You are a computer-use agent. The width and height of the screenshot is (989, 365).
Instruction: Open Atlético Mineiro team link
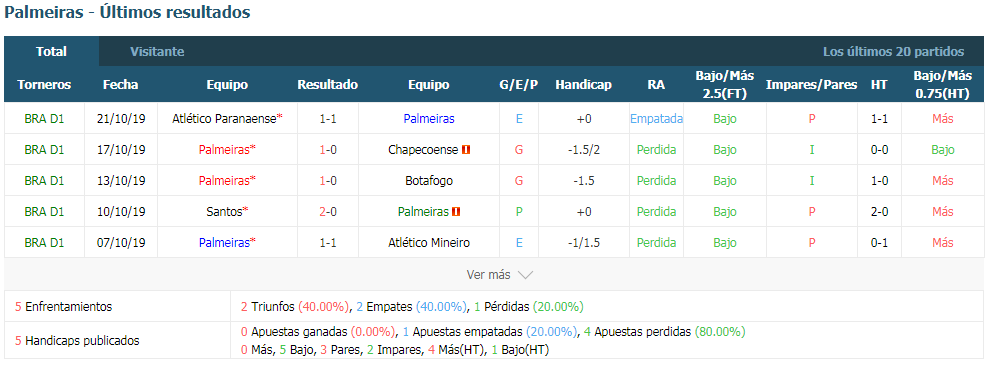click(x=429, y=243)
